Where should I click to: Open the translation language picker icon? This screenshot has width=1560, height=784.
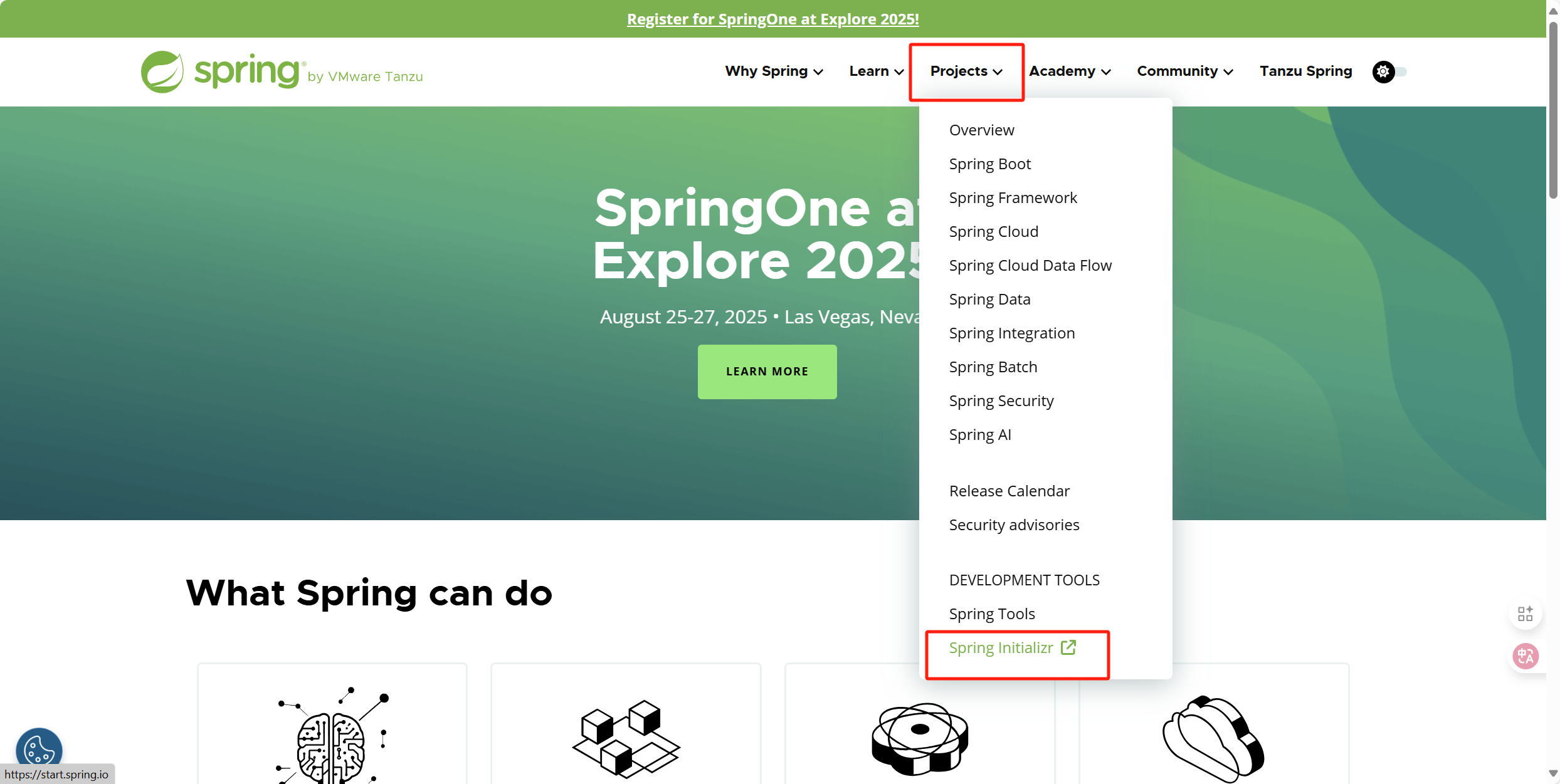pos(1526,656)
